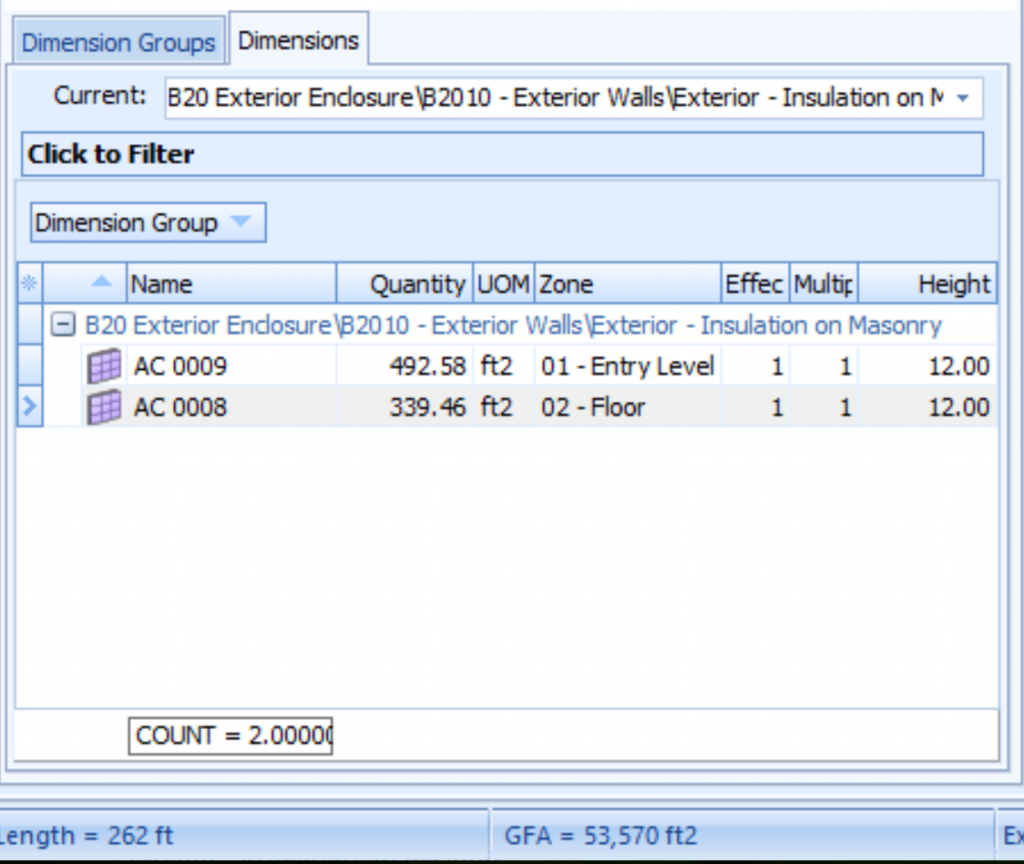
Task: Click the area icon for AC 0009
Action: click(x=104, y=366)
